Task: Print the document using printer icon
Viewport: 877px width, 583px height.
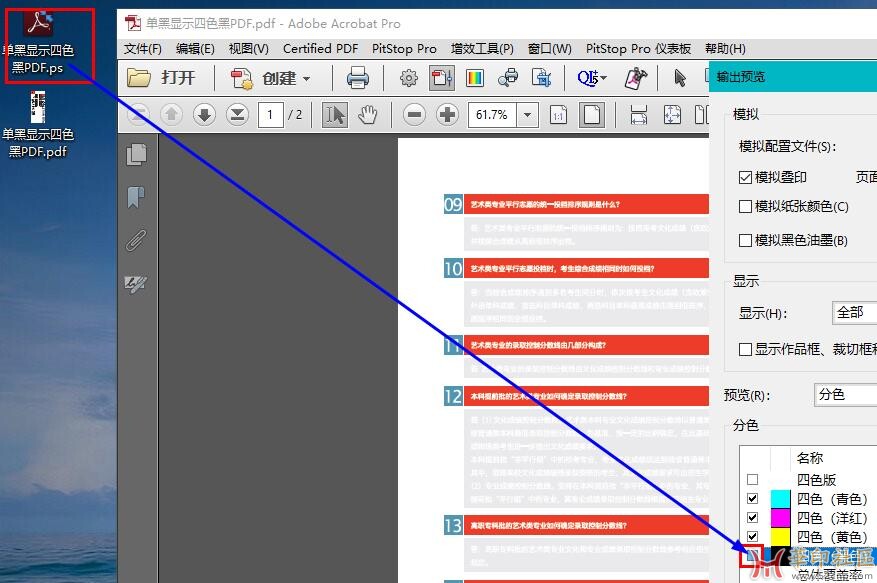Action: pyautogui.click(x=357, y=78)
